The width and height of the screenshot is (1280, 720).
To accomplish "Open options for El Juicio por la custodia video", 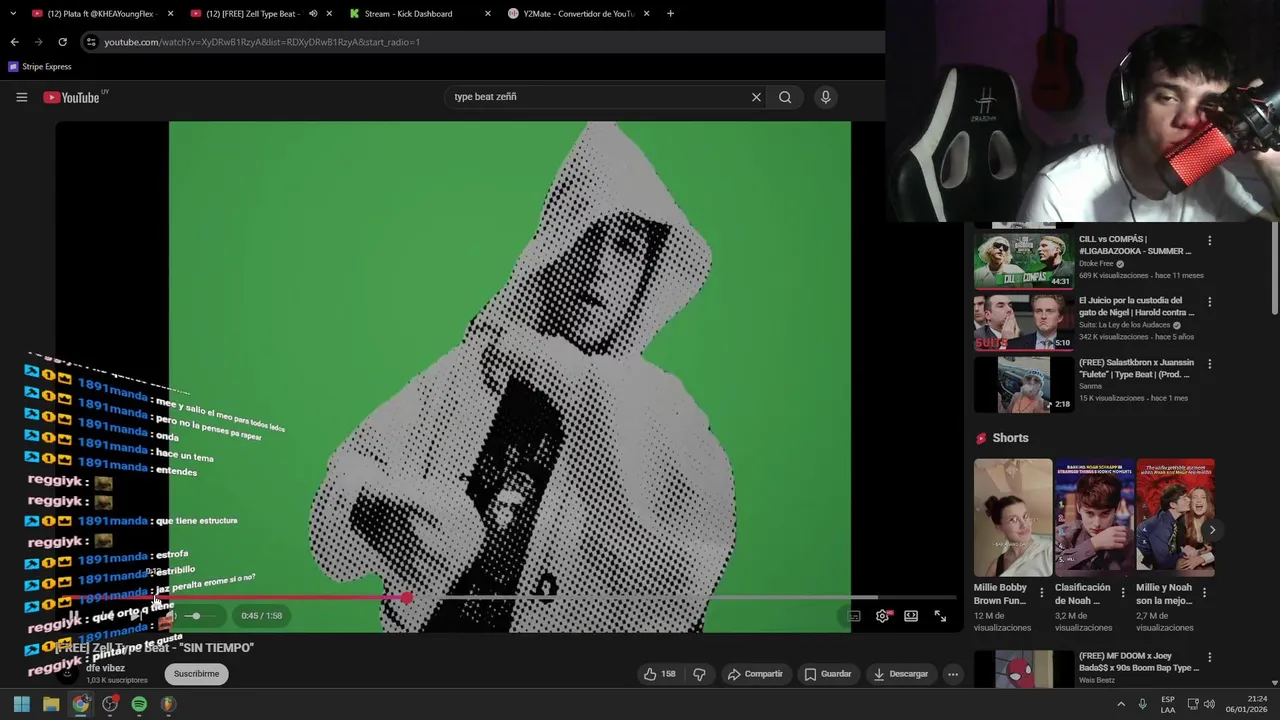I will point(1209,302).
